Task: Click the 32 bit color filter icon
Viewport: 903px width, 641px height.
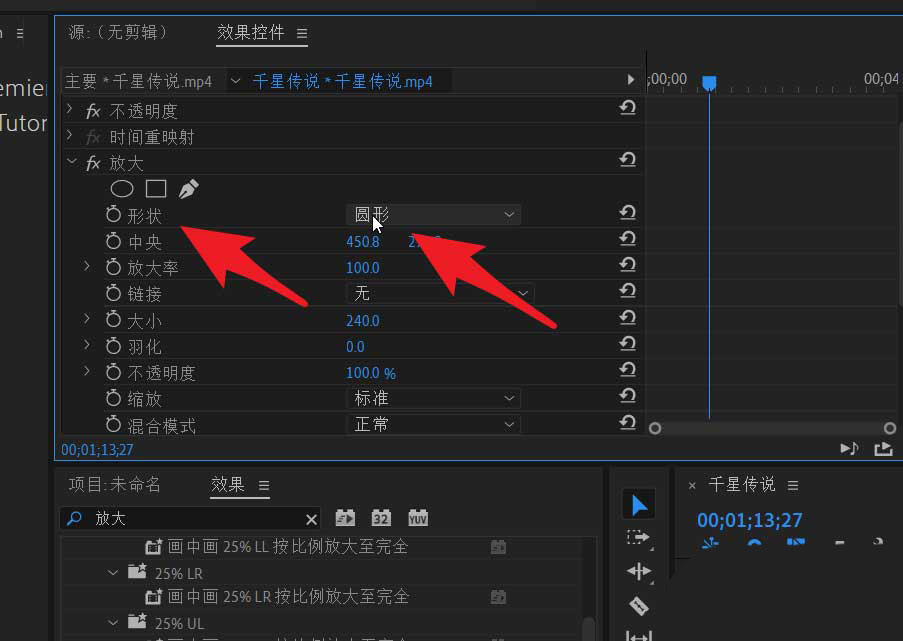Action: [381, 518]
